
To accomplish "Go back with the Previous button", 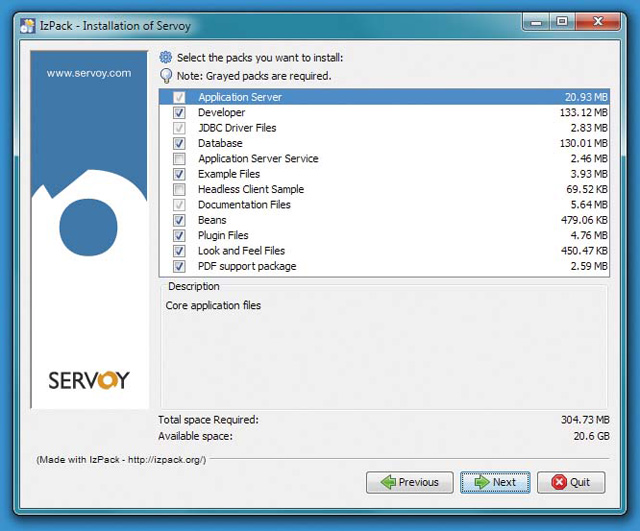I will coord(409,482).
